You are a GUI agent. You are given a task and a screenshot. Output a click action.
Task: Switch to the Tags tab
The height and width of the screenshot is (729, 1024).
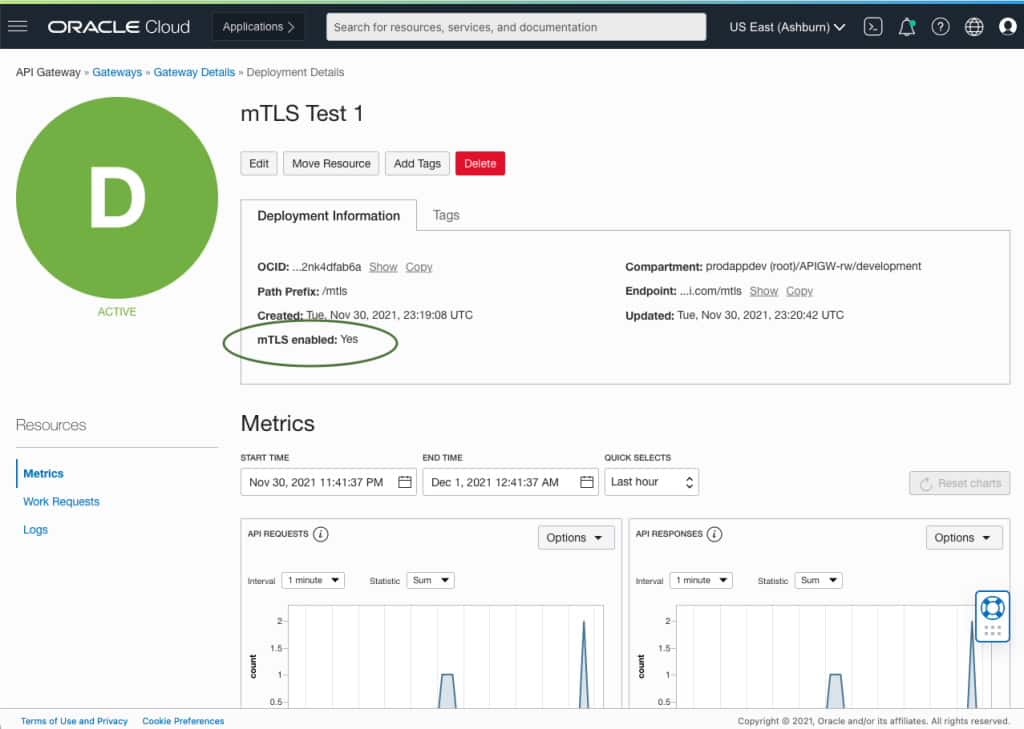click(x=446, y=214)
